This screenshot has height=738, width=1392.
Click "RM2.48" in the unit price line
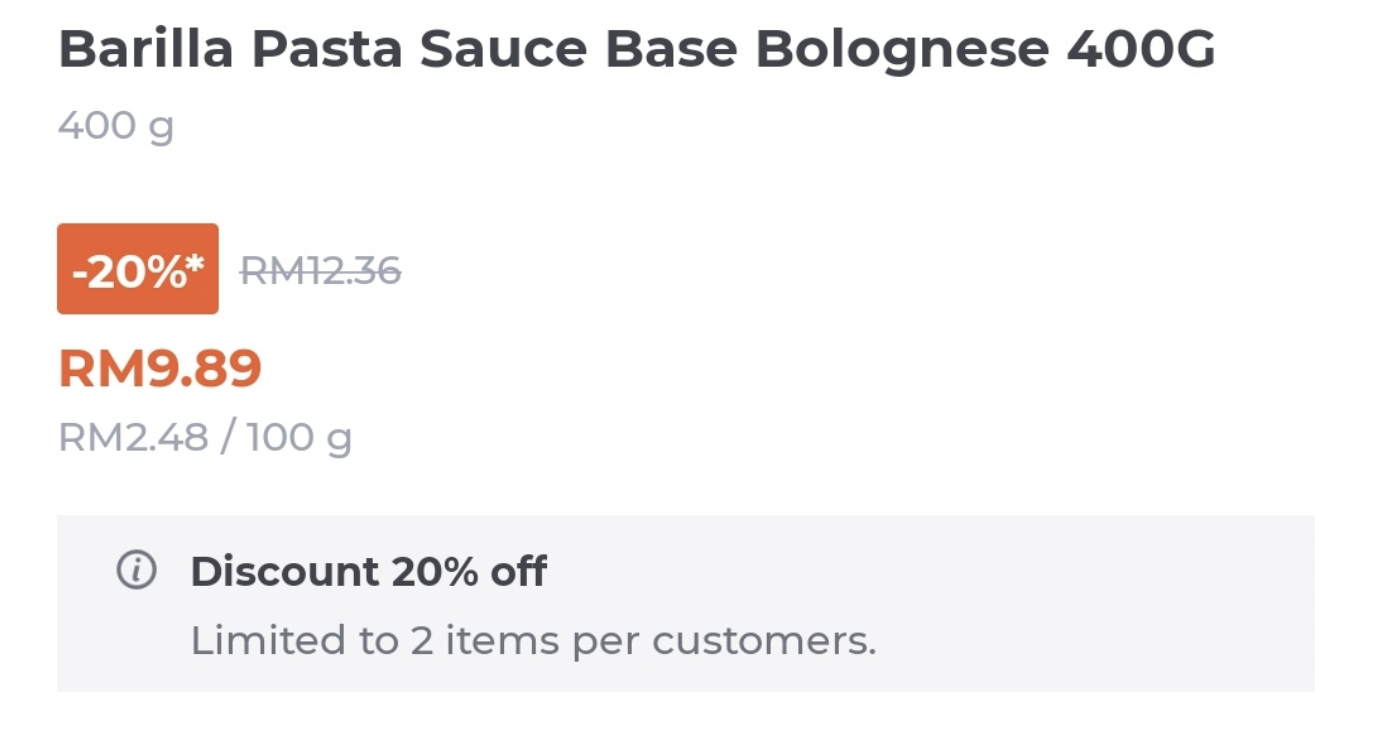tap(133, 437)
